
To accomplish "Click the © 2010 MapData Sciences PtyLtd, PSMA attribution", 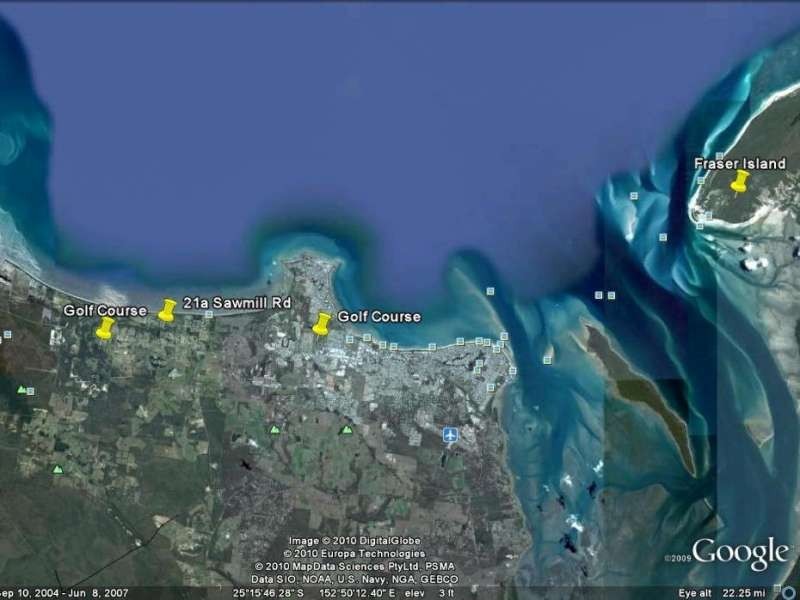I will point(355,566).
